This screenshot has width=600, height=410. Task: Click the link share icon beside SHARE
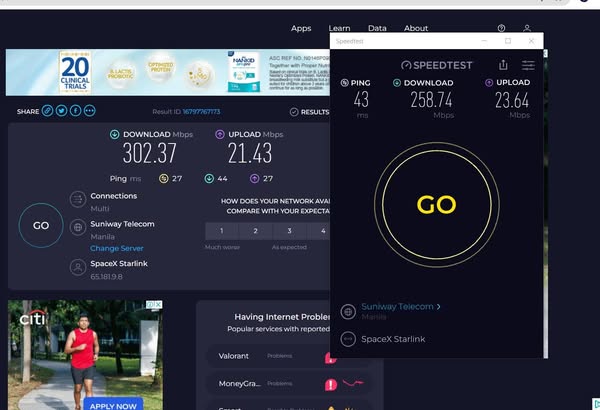[47, 111]
